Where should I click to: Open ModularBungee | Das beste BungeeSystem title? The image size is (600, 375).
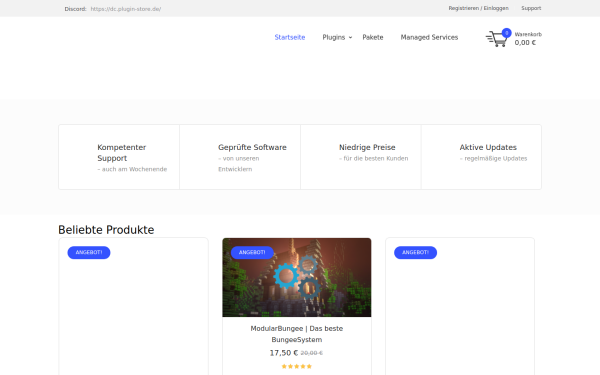pos(297,334)
